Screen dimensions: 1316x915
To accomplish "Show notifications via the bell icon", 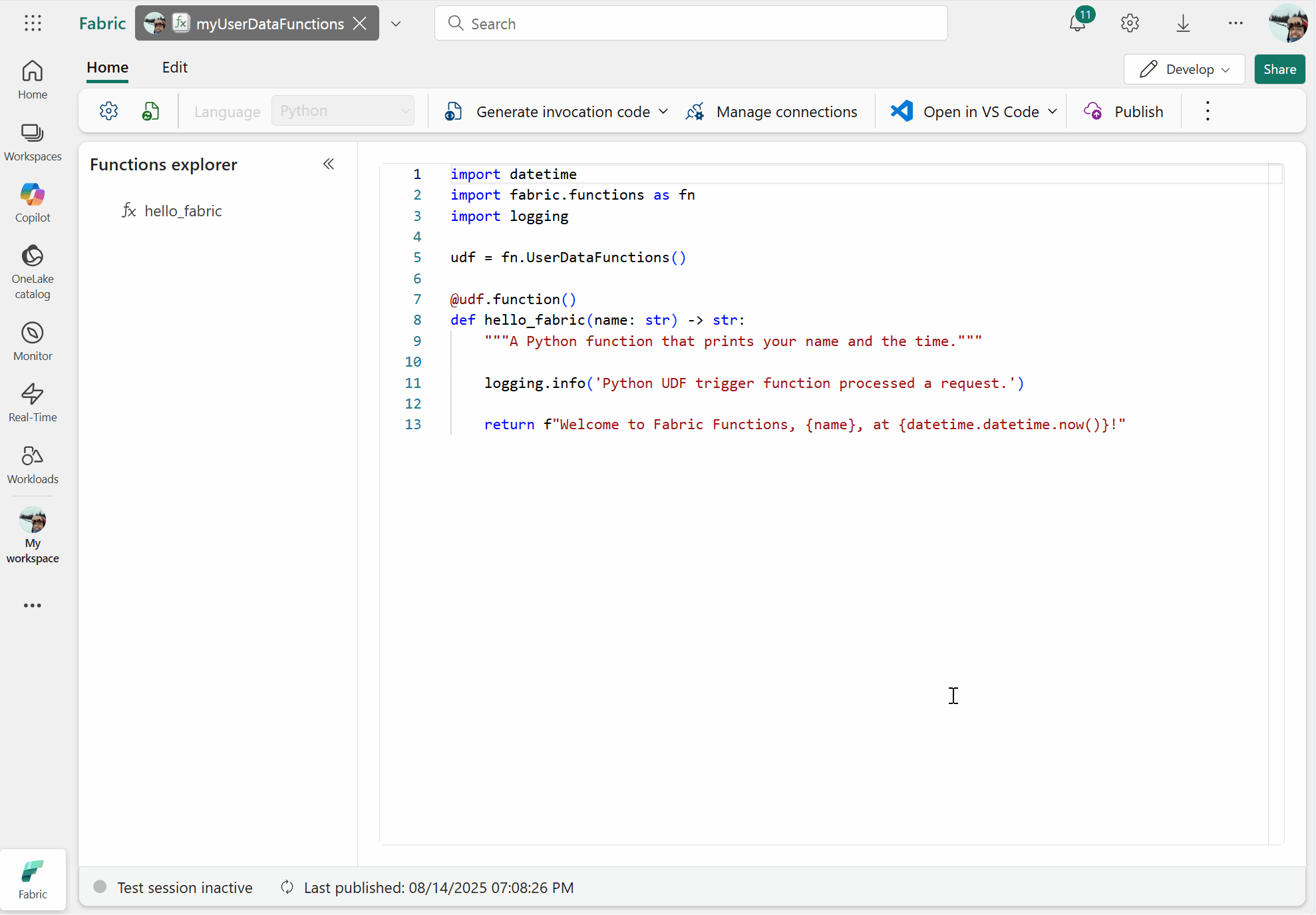I will (x=1078, y=23).
